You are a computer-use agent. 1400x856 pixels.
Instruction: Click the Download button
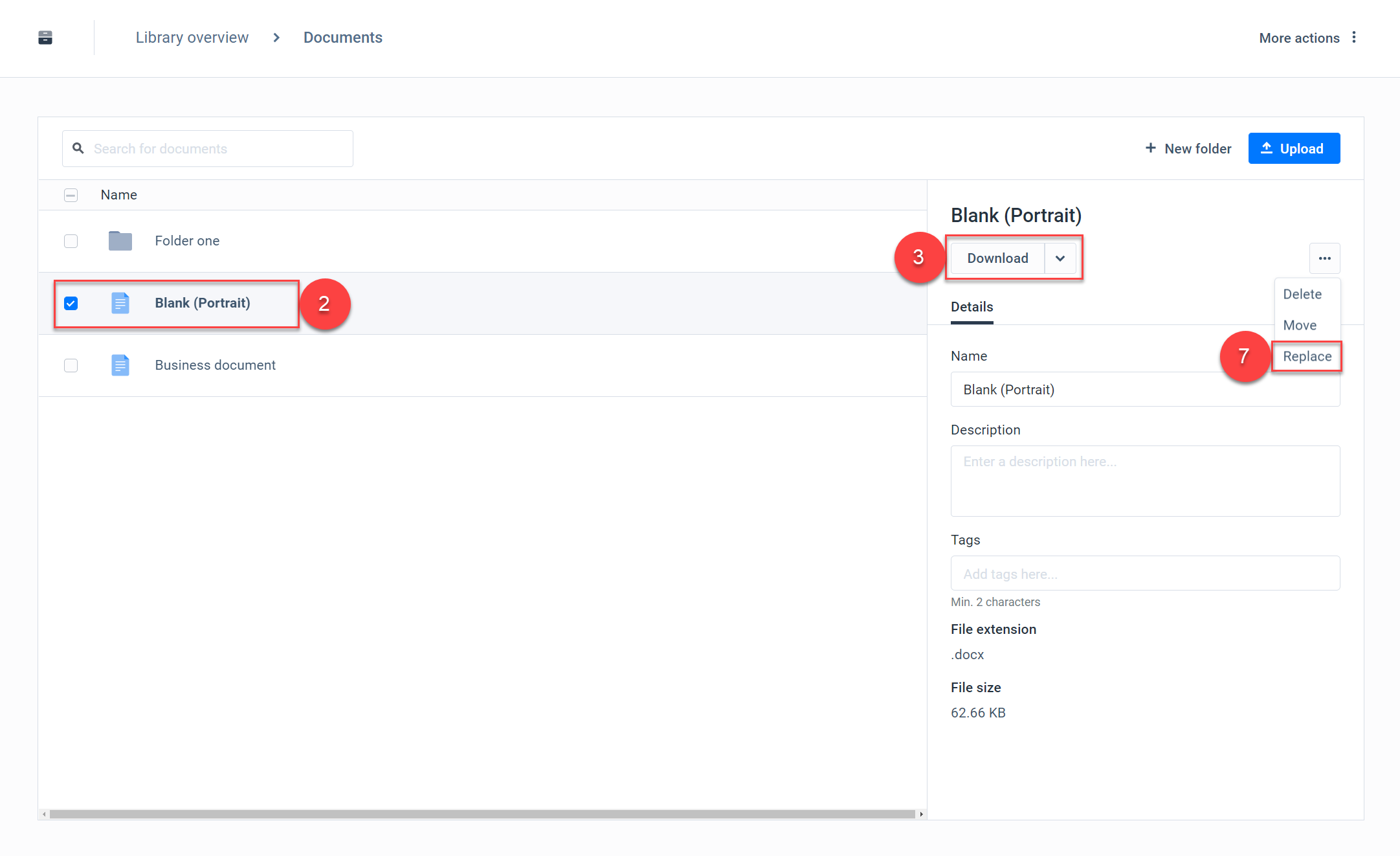[x=997, y=258]
